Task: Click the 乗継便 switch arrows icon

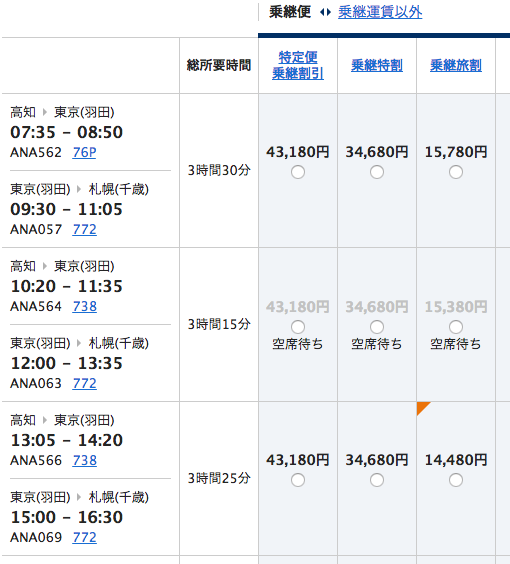Action: pyautogui.click(x=325, y=13)
